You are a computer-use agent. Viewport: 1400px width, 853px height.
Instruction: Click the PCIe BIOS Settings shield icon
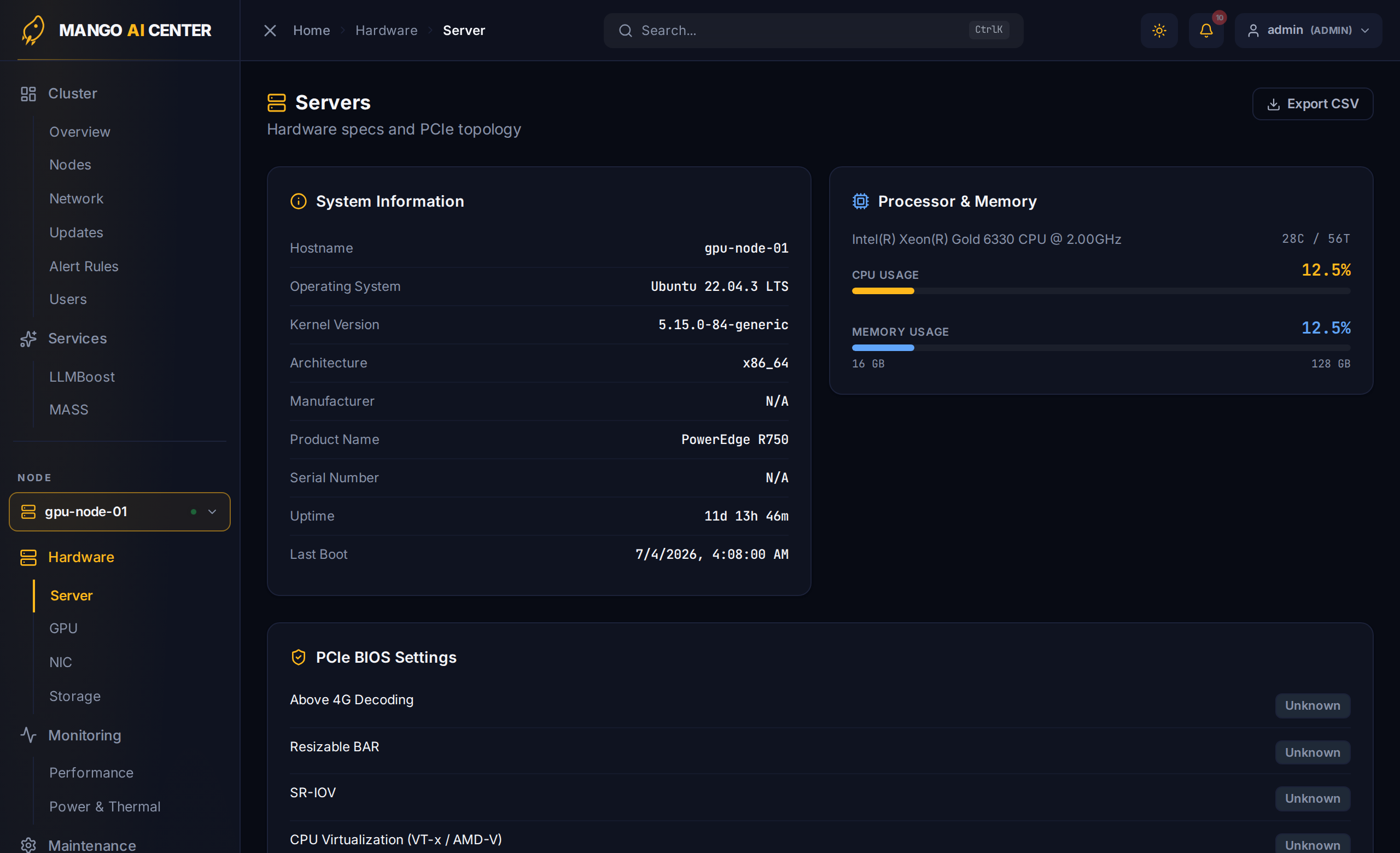[298, 657]
